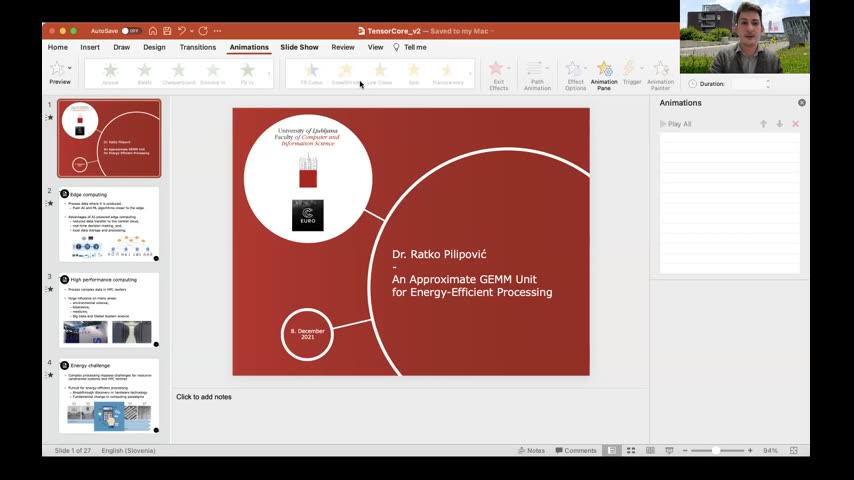This screenshot has width=854, height=480.
Task: Click the Home icon in title bar
Action: pos(153,31)
